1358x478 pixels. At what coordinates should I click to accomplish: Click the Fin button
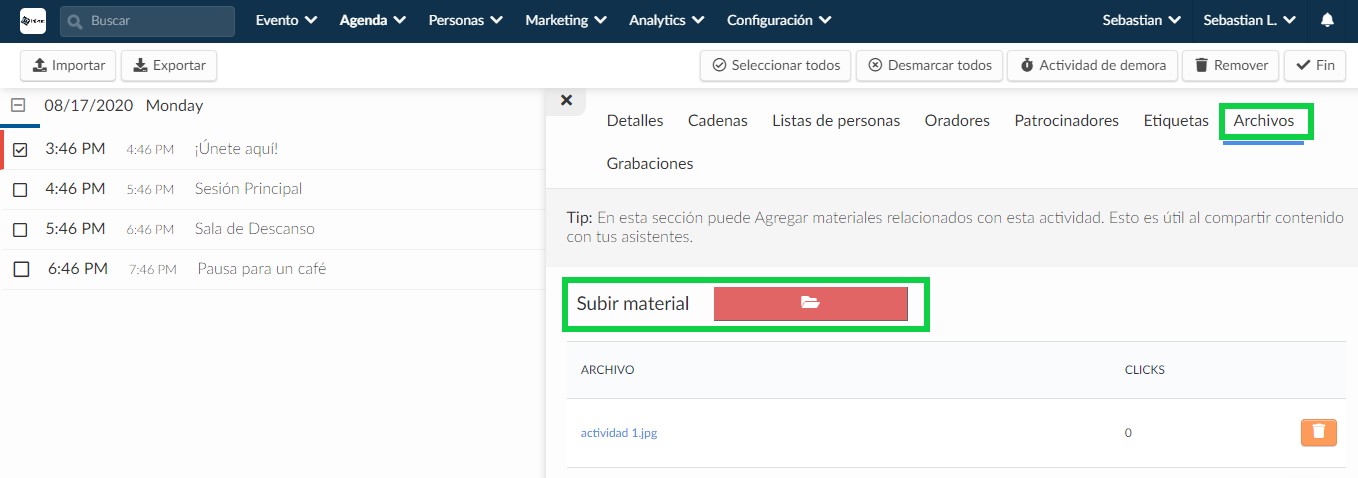[x=1315, y=65]
